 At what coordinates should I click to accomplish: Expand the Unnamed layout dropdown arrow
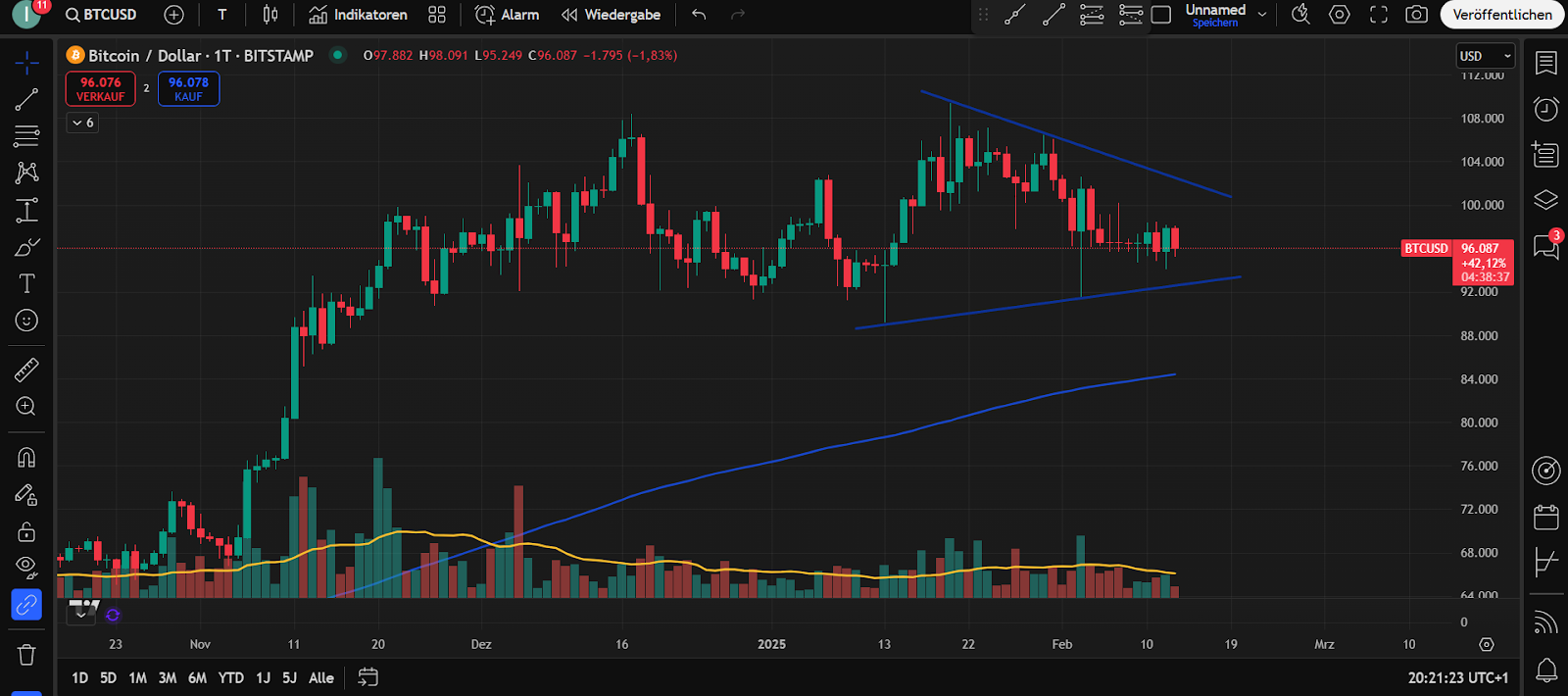(x=1262, y=15)
